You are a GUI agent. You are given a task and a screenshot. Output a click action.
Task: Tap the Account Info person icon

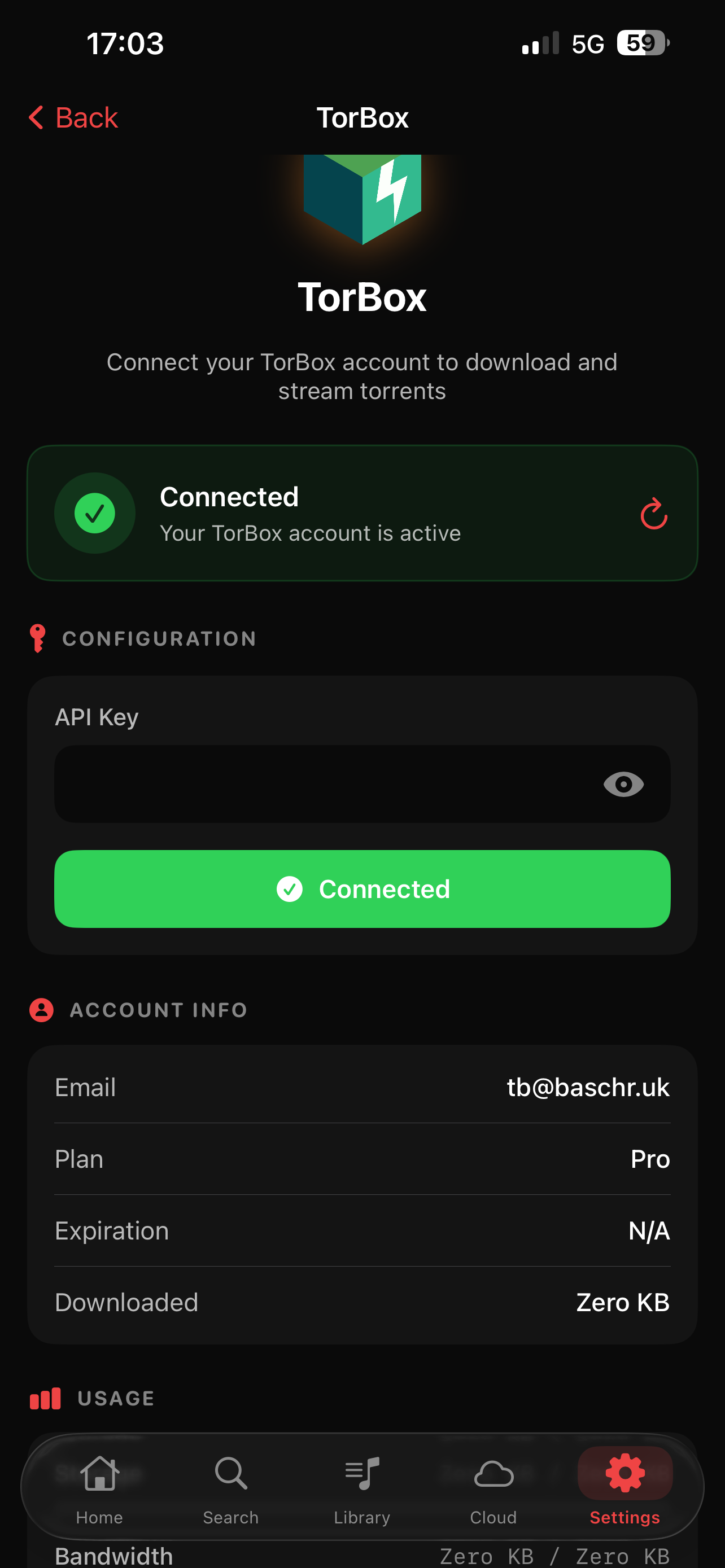point(41,1010)
